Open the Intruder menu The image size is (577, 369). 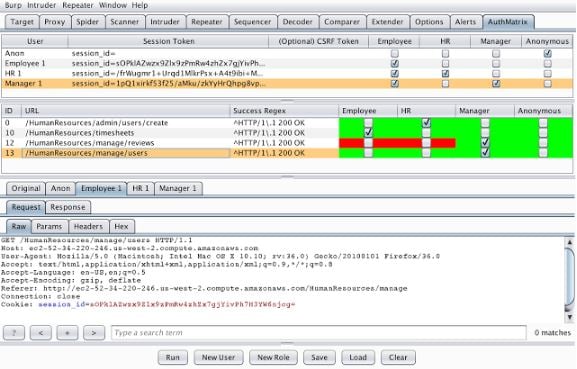click(42, 6)
